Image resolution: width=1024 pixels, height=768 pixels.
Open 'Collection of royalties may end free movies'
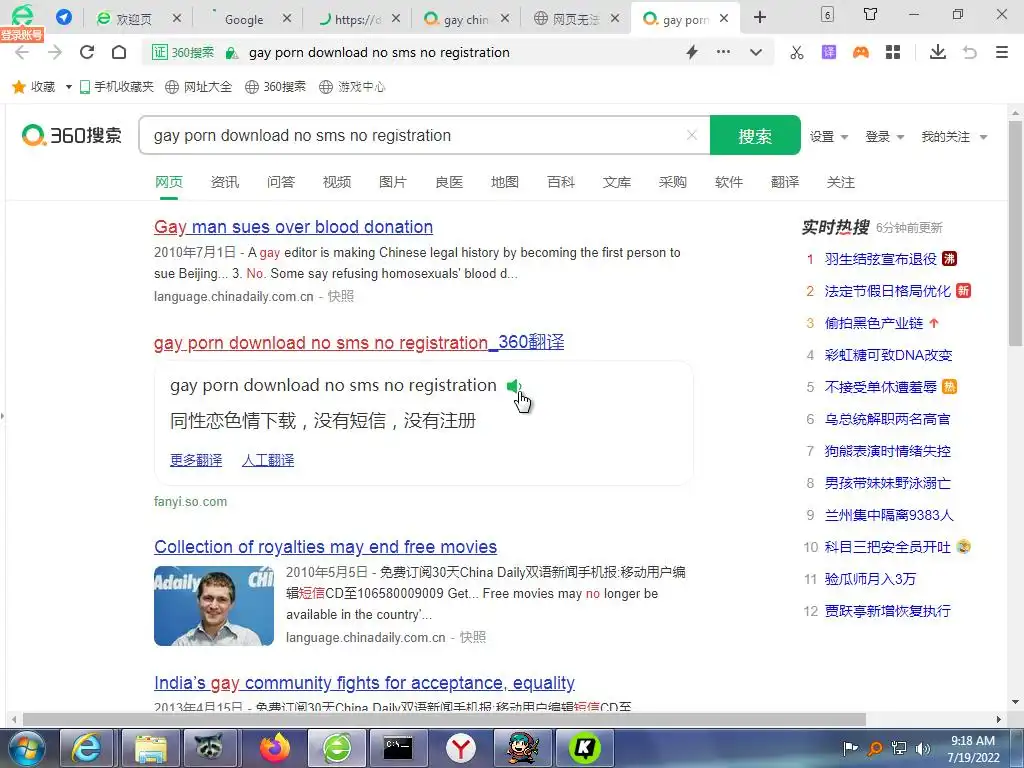point(325,547)
